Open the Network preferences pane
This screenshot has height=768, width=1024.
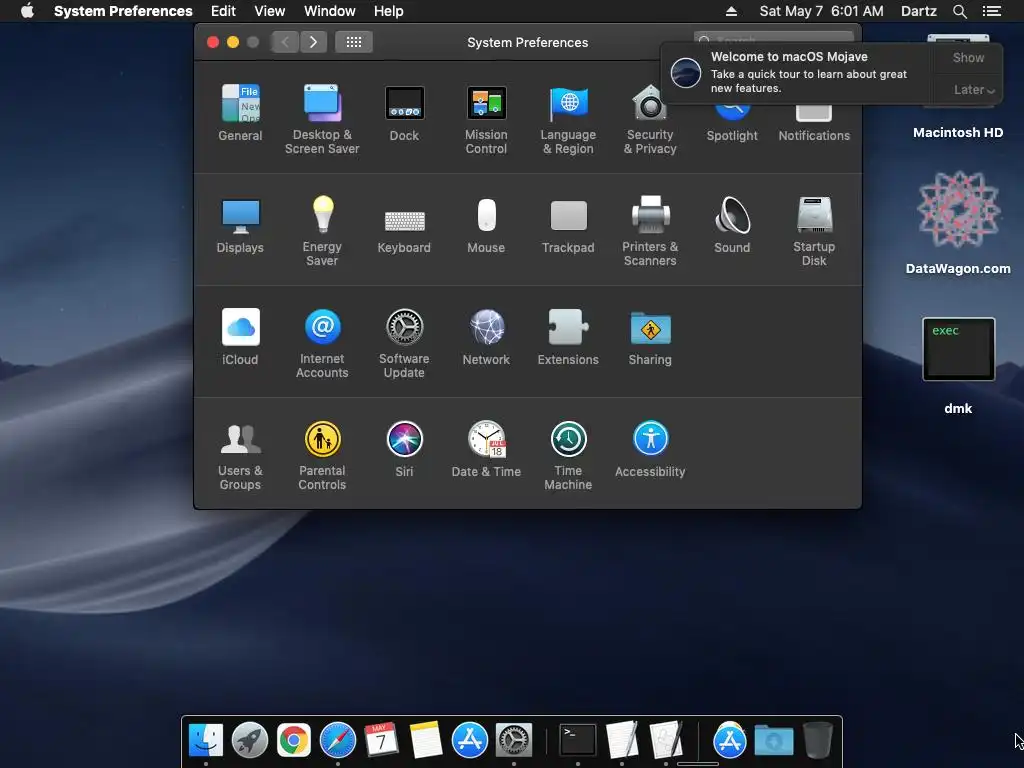tap(486, 337)
